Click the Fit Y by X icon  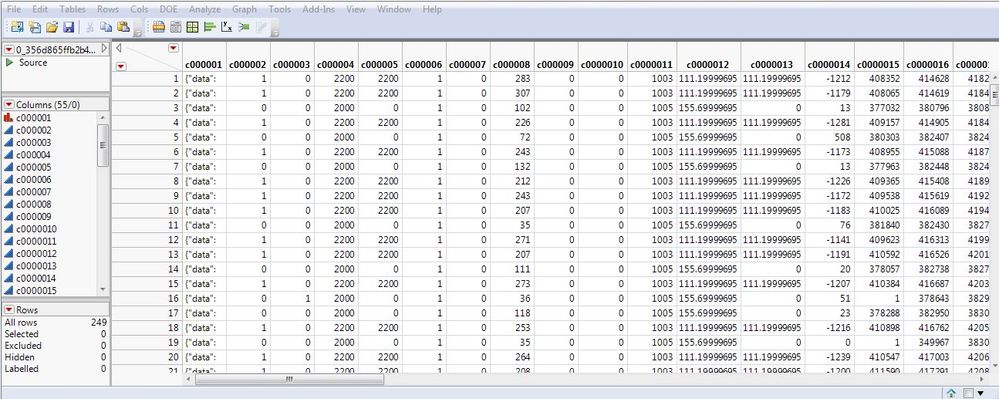227,27
